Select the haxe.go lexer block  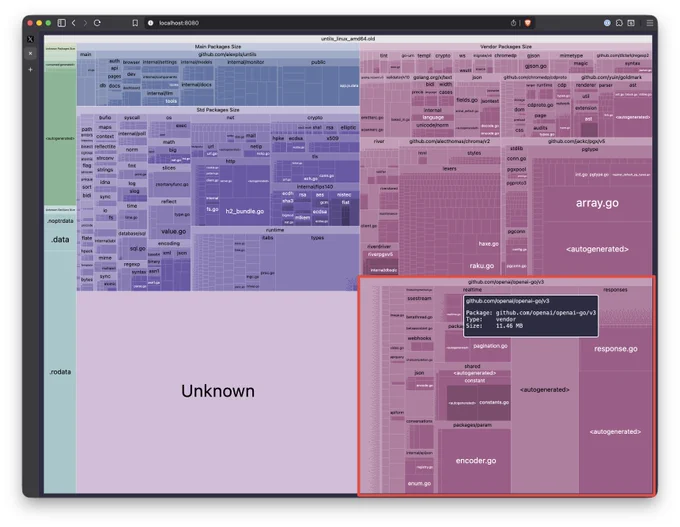coord(489,244)
